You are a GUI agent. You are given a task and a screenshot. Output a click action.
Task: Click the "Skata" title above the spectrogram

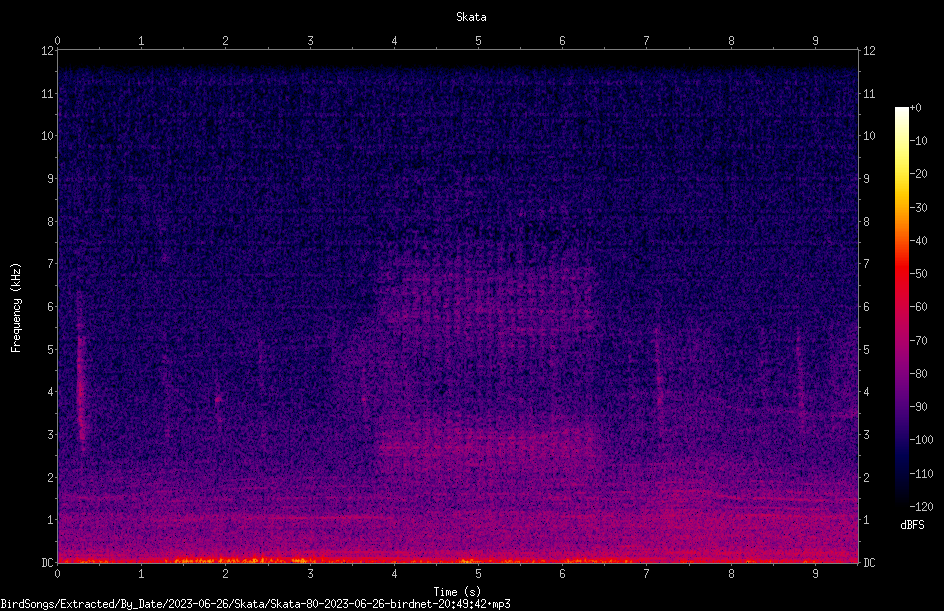(x=471, y=17)
